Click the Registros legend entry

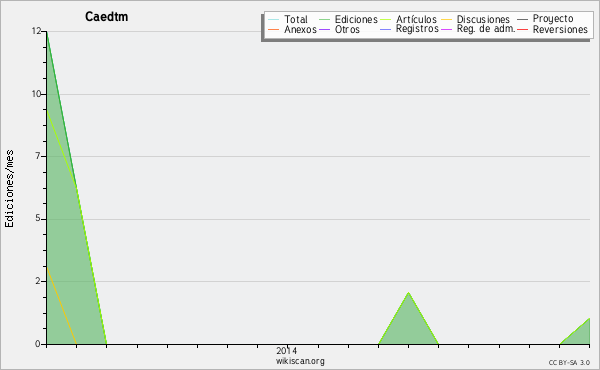[x=417, y=29]
